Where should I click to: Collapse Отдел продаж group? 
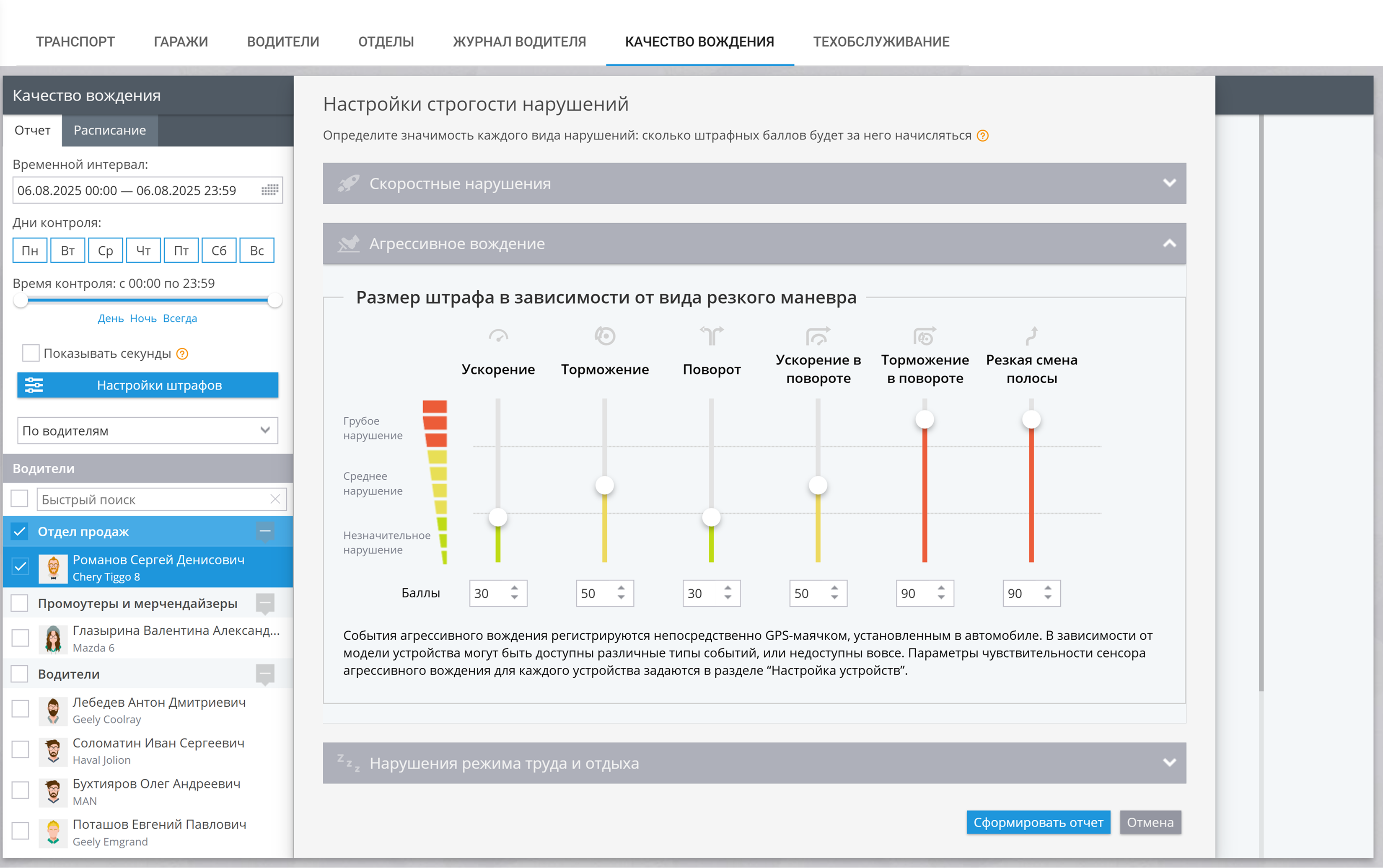pos(265,532)
